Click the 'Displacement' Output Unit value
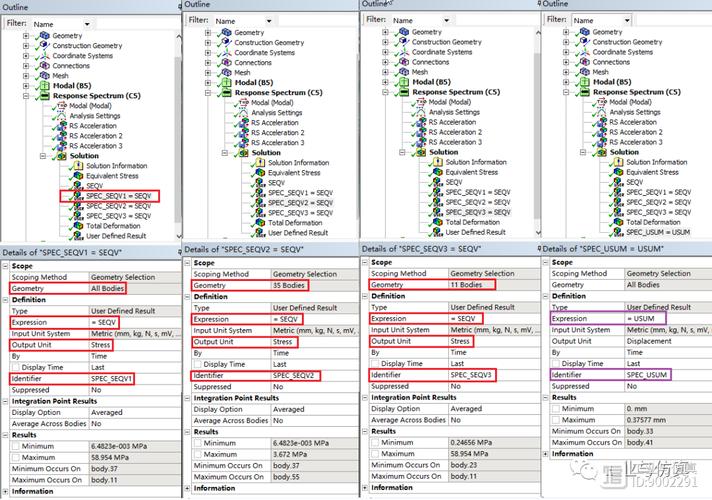This screenshot has width=712, height=500. (649, 341)
